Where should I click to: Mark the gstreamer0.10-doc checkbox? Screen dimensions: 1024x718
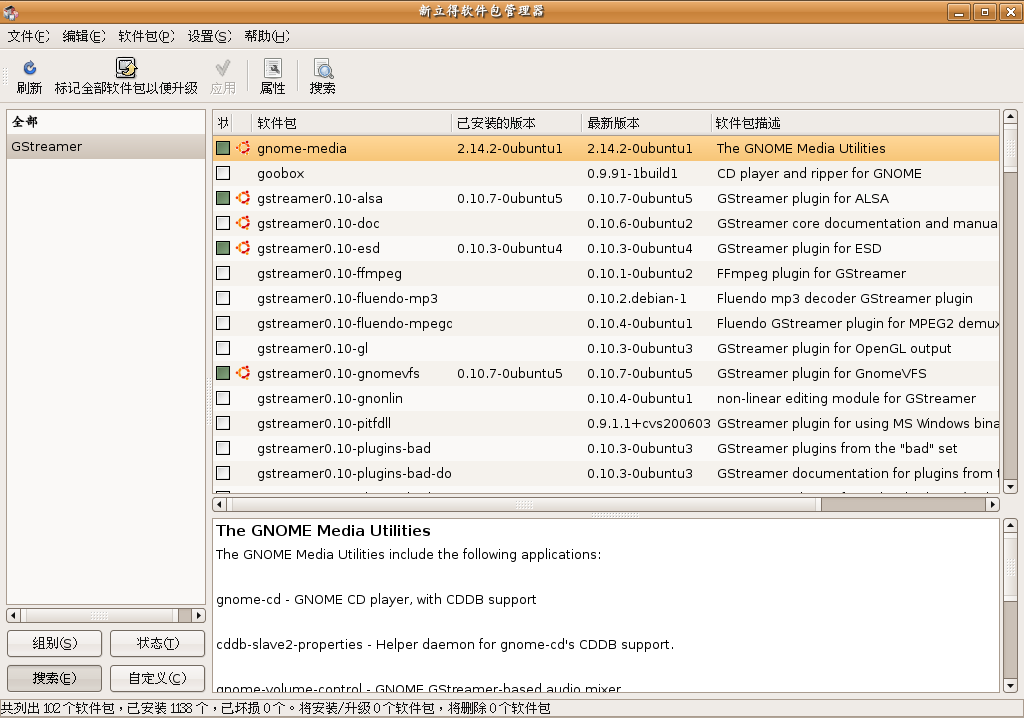(223, 223)
